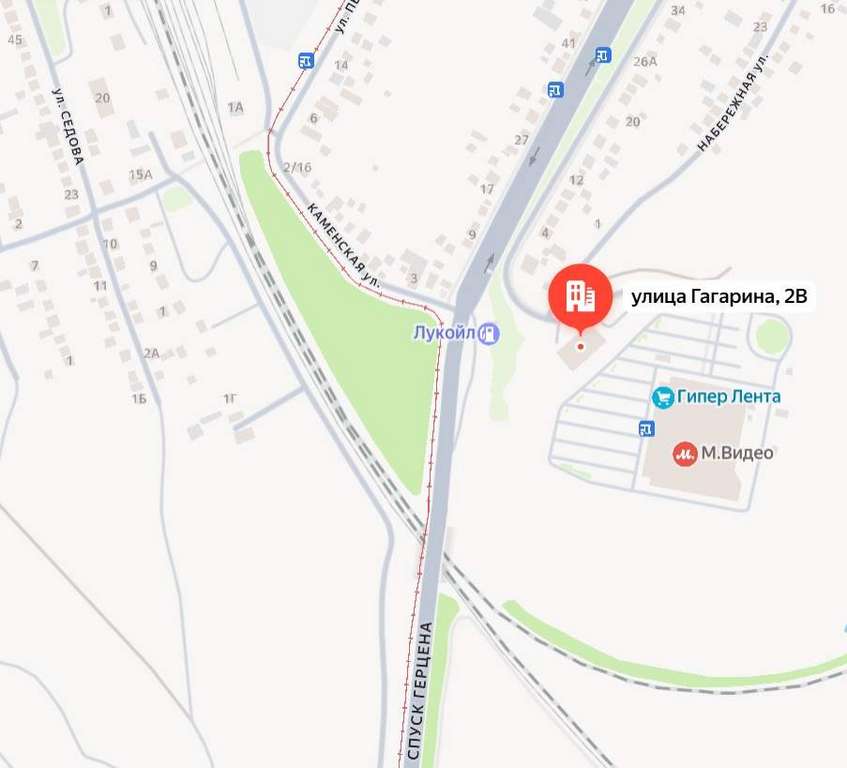
Task: Select bus stop icon beside Гипер Лента
Action: pos(646,429)
